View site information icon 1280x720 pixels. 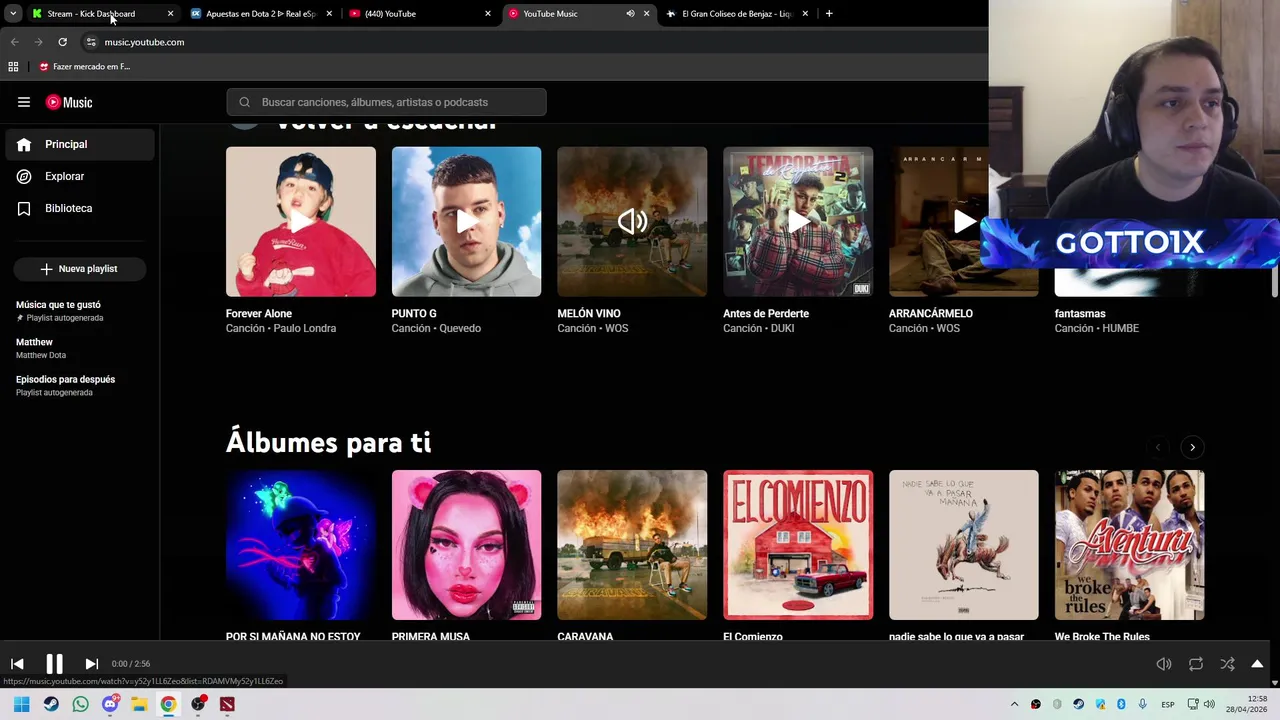[x=91, y=42]
